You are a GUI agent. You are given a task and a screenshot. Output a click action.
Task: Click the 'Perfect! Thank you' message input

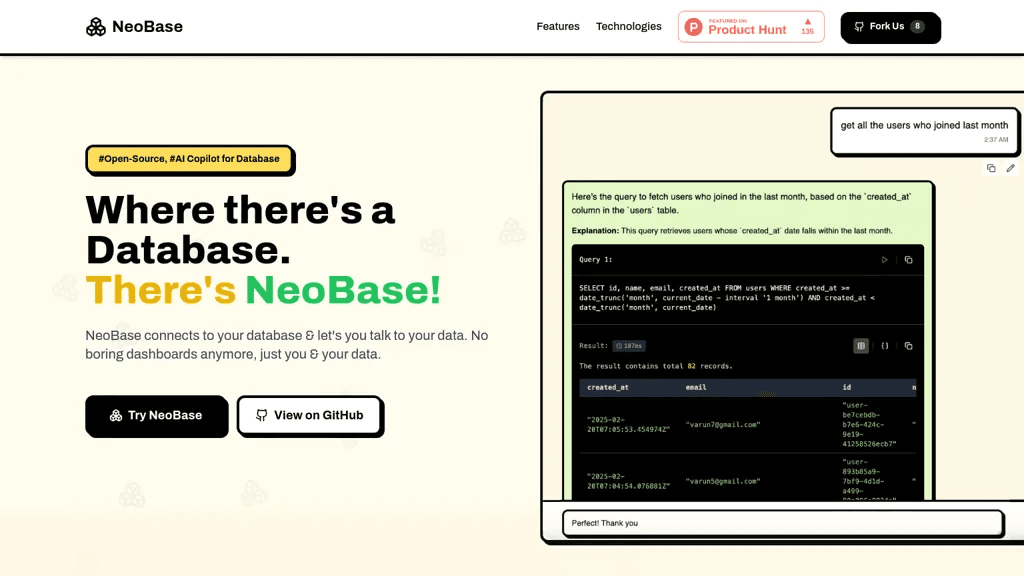(x=782, y=523)
